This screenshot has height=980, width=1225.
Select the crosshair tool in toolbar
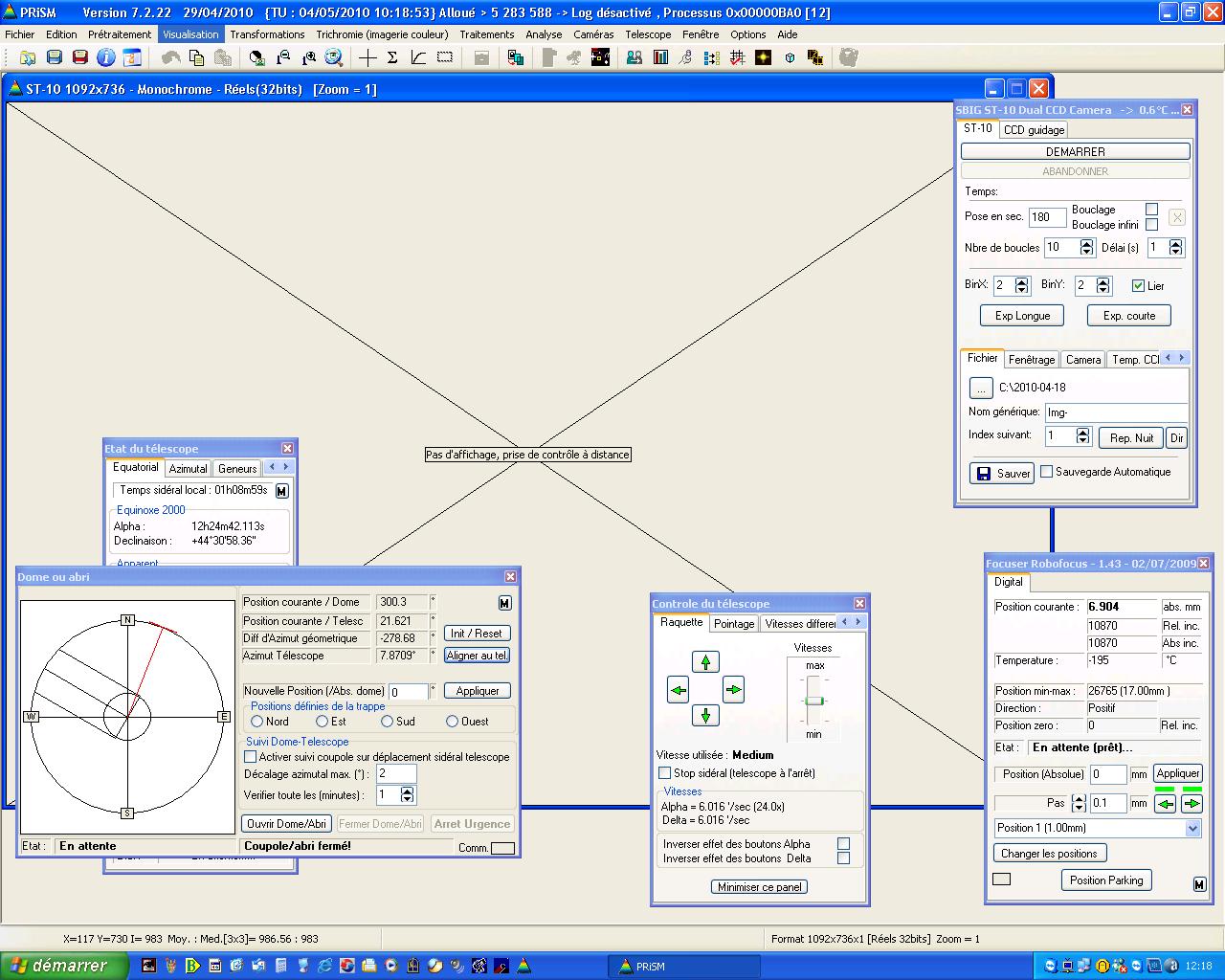pyautogui.click(x=367, y=57)
